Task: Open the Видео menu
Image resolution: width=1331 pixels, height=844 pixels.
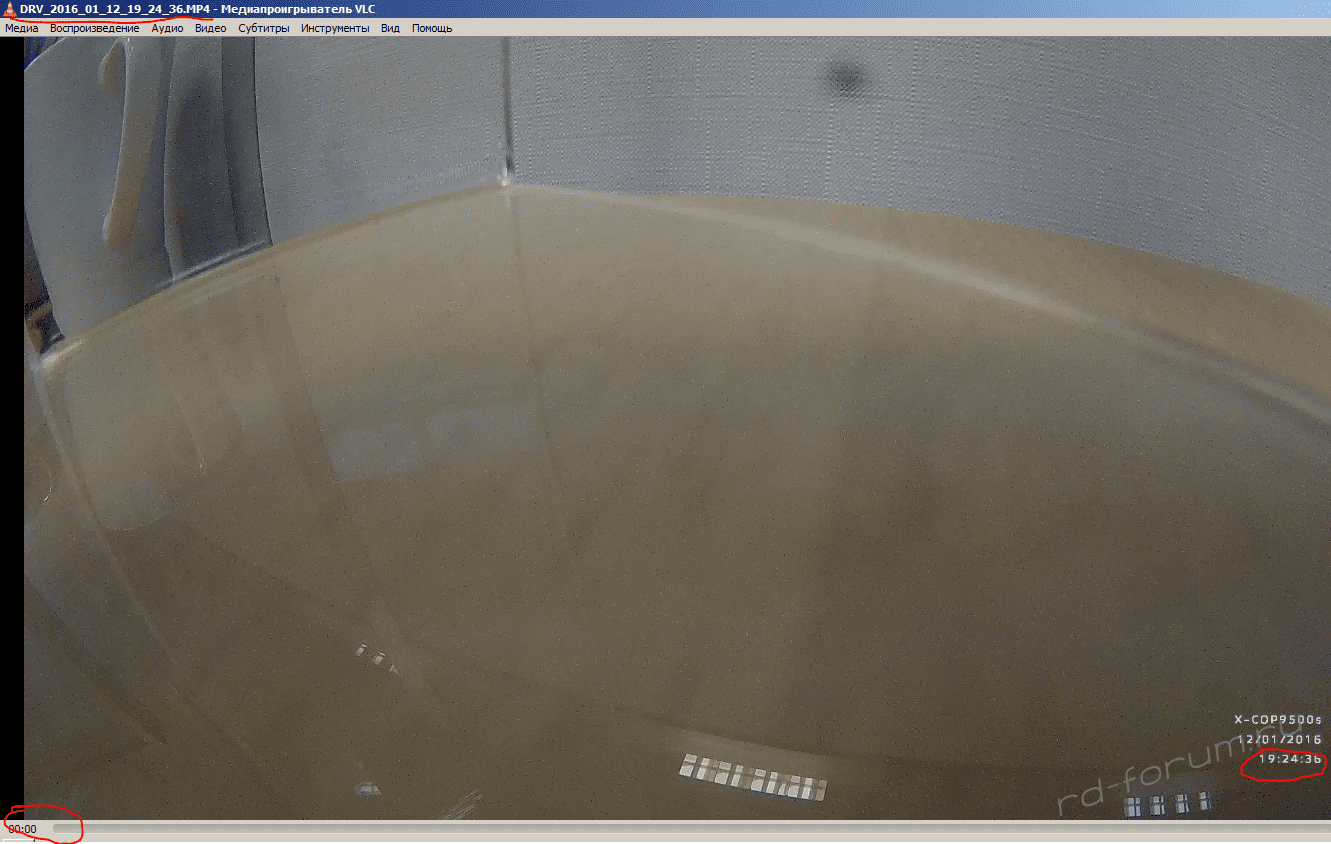Action: 210,28
